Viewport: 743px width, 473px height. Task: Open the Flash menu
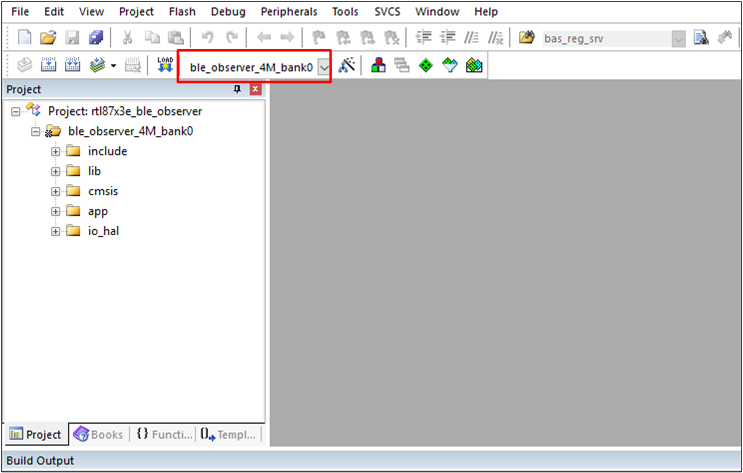(x=182, y=12)
